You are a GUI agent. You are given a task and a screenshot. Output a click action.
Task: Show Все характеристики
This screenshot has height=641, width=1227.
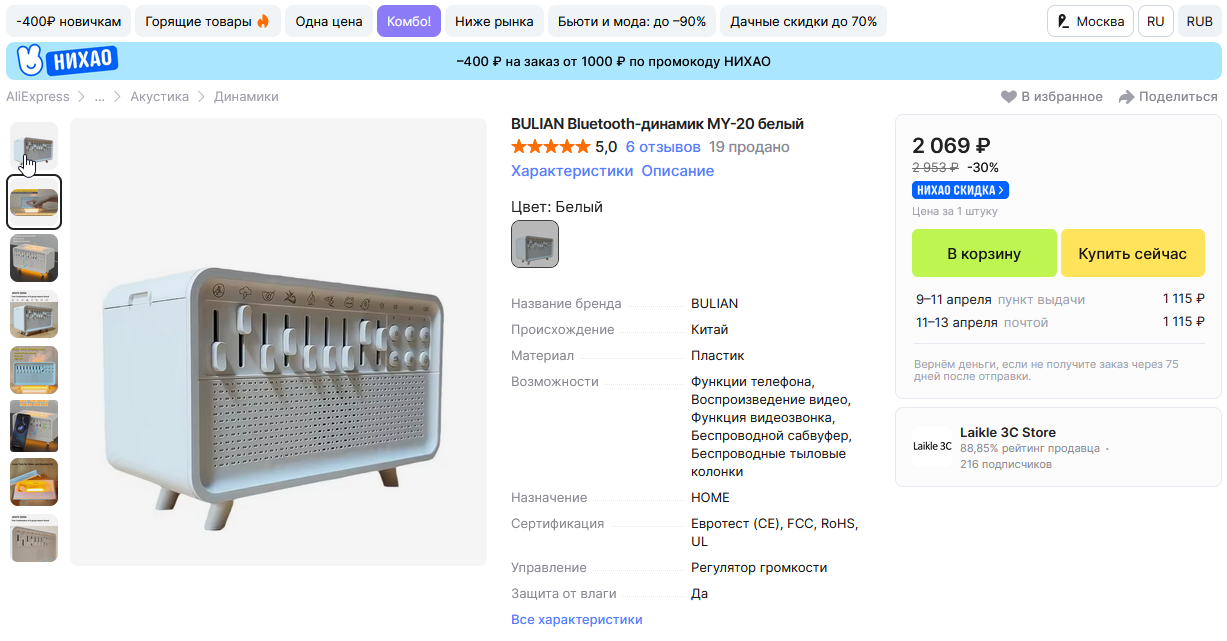click(x=577, y=620)
